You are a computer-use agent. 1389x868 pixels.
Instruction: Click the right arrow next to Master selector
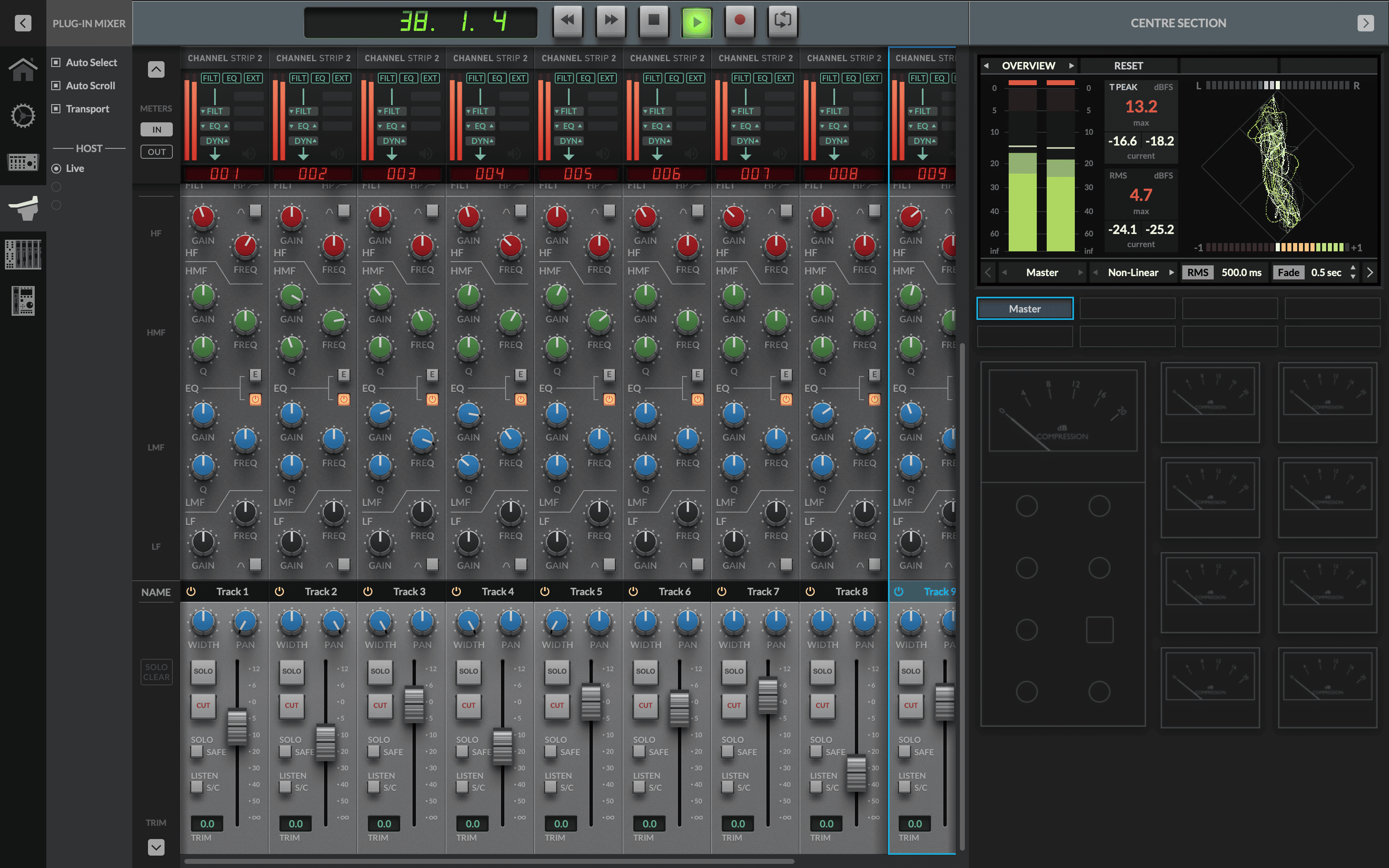pos(1080,272)
